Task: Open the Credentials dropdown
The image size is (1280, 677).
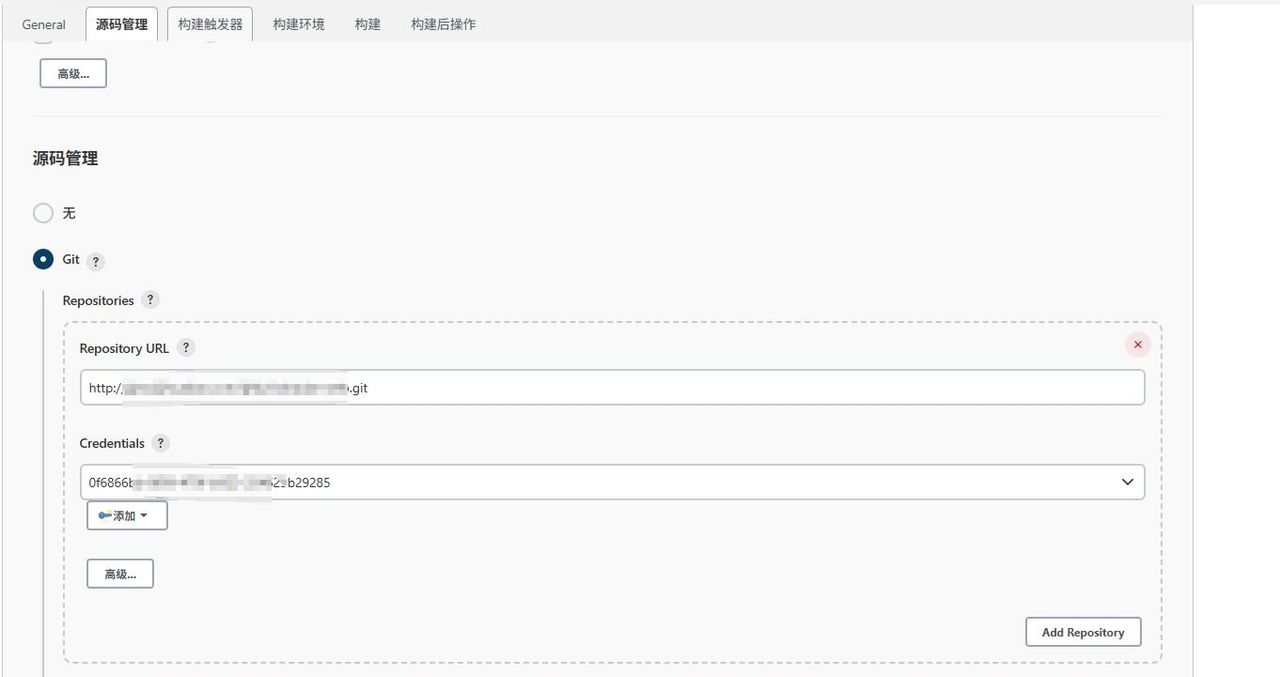Action: [x=1128, y=481]
